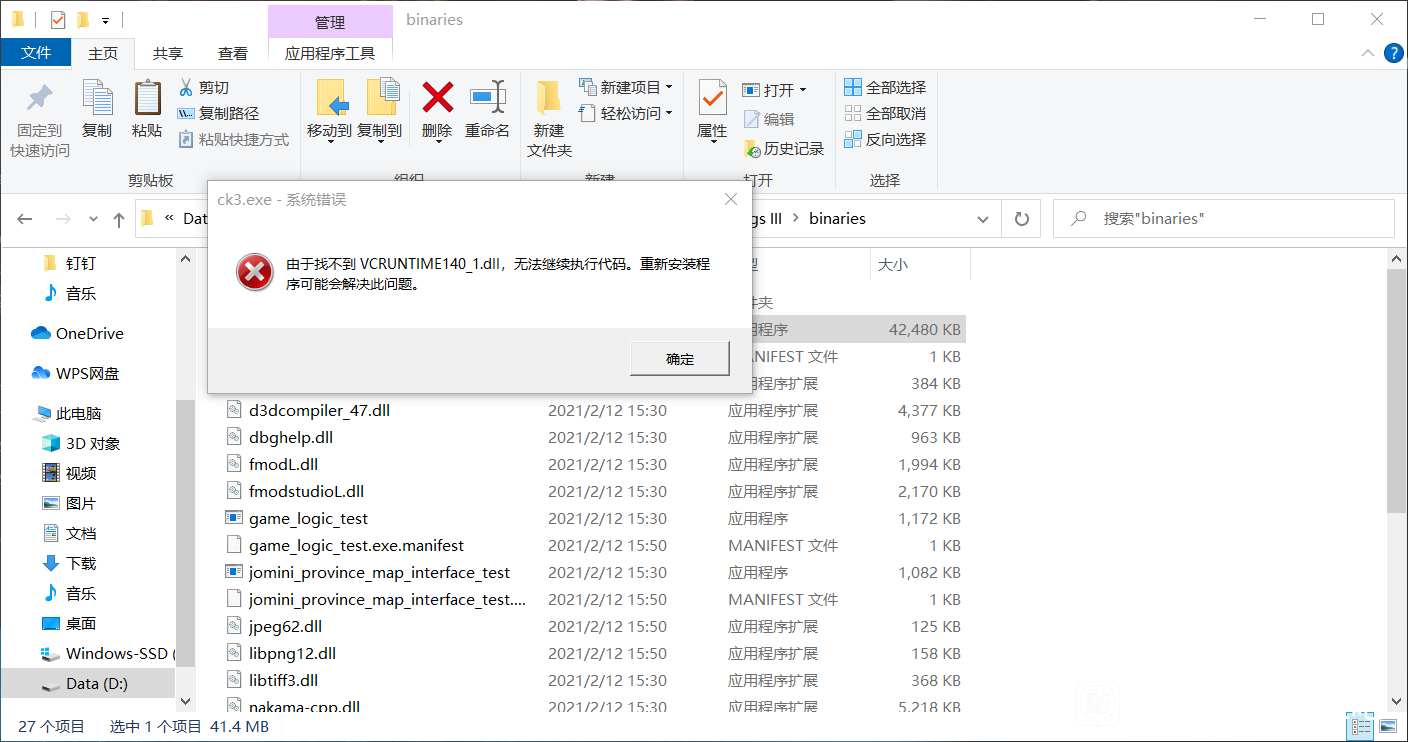Expand hidden breadcrumb path chevrons
Viewport: 1408px width, 742px height.
coord(169,218)
